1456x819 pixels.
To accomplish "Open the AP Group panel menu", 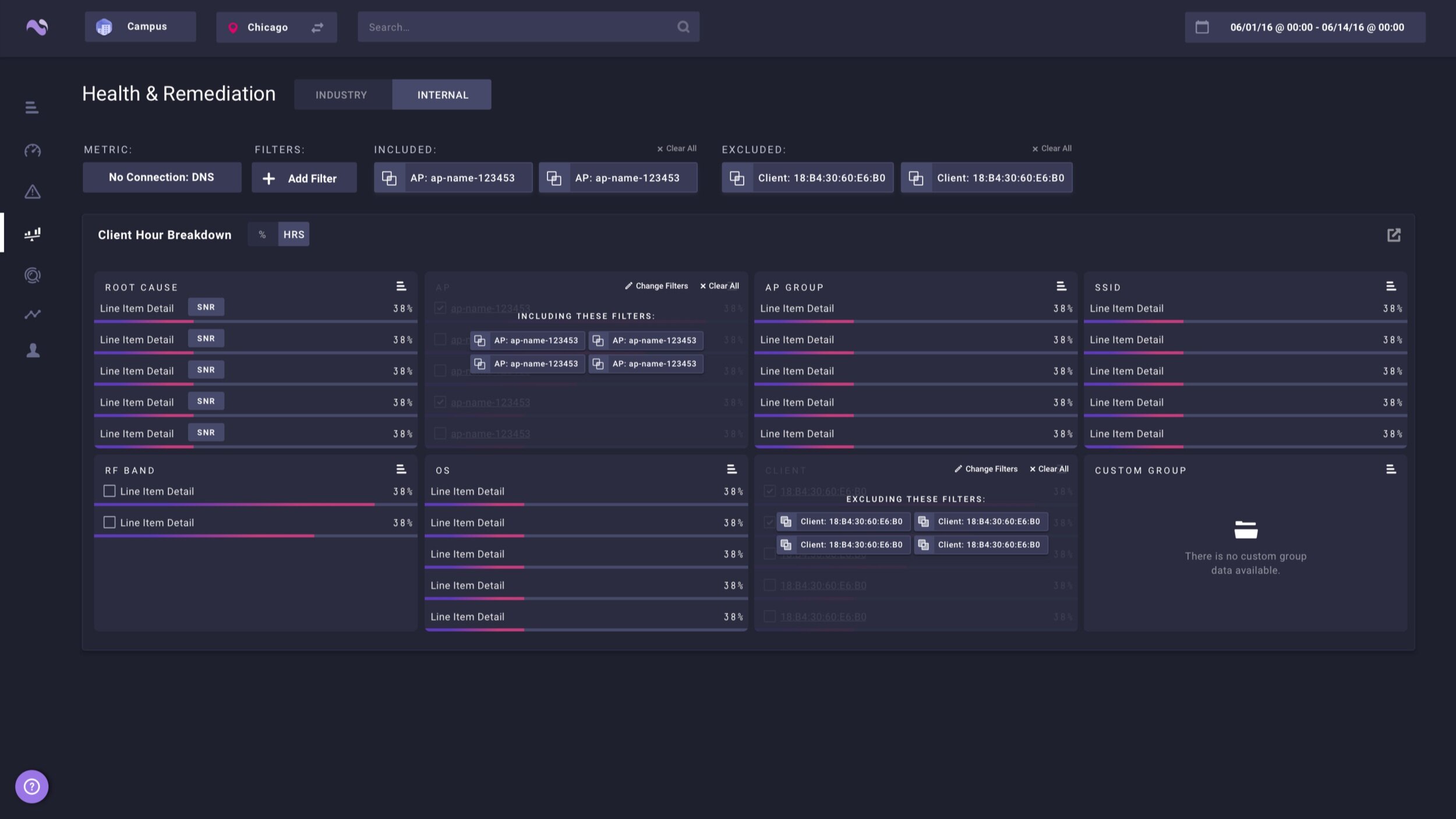I will click(x=1061, y=286).
